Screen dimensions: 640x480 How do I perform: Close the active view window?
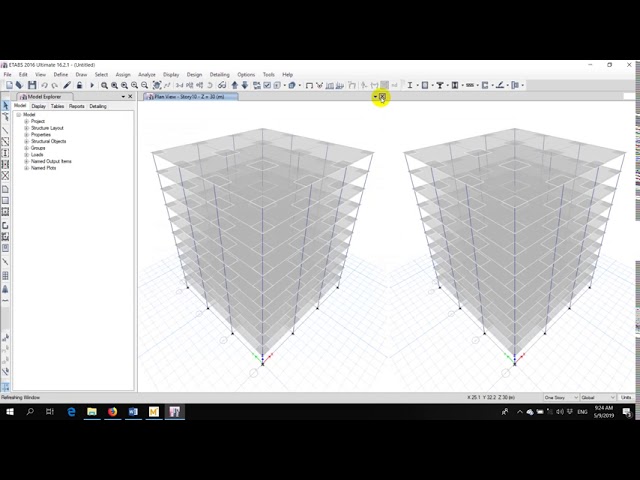(x=382, y=97)
